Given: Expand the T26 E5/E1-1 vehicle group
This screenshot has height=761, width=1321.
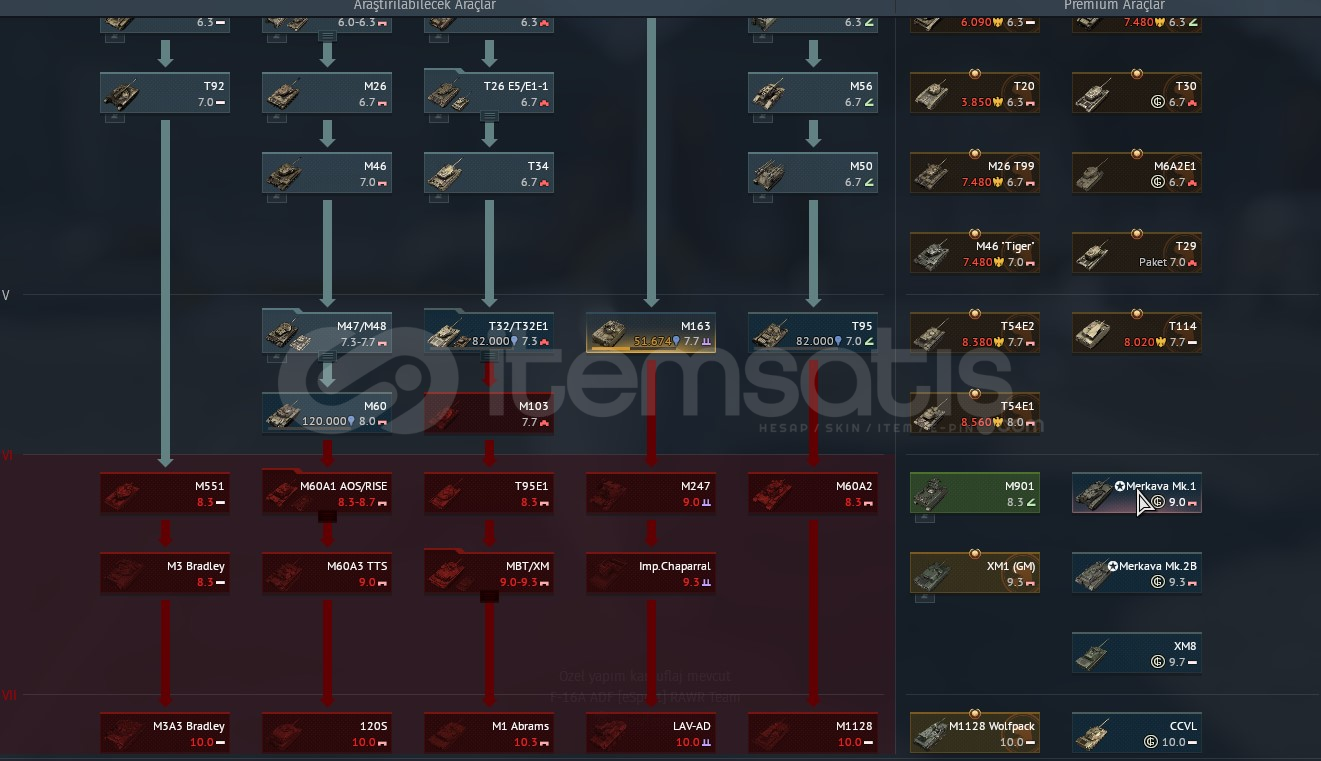Looking at the screenshot, I should pos(489,116).
